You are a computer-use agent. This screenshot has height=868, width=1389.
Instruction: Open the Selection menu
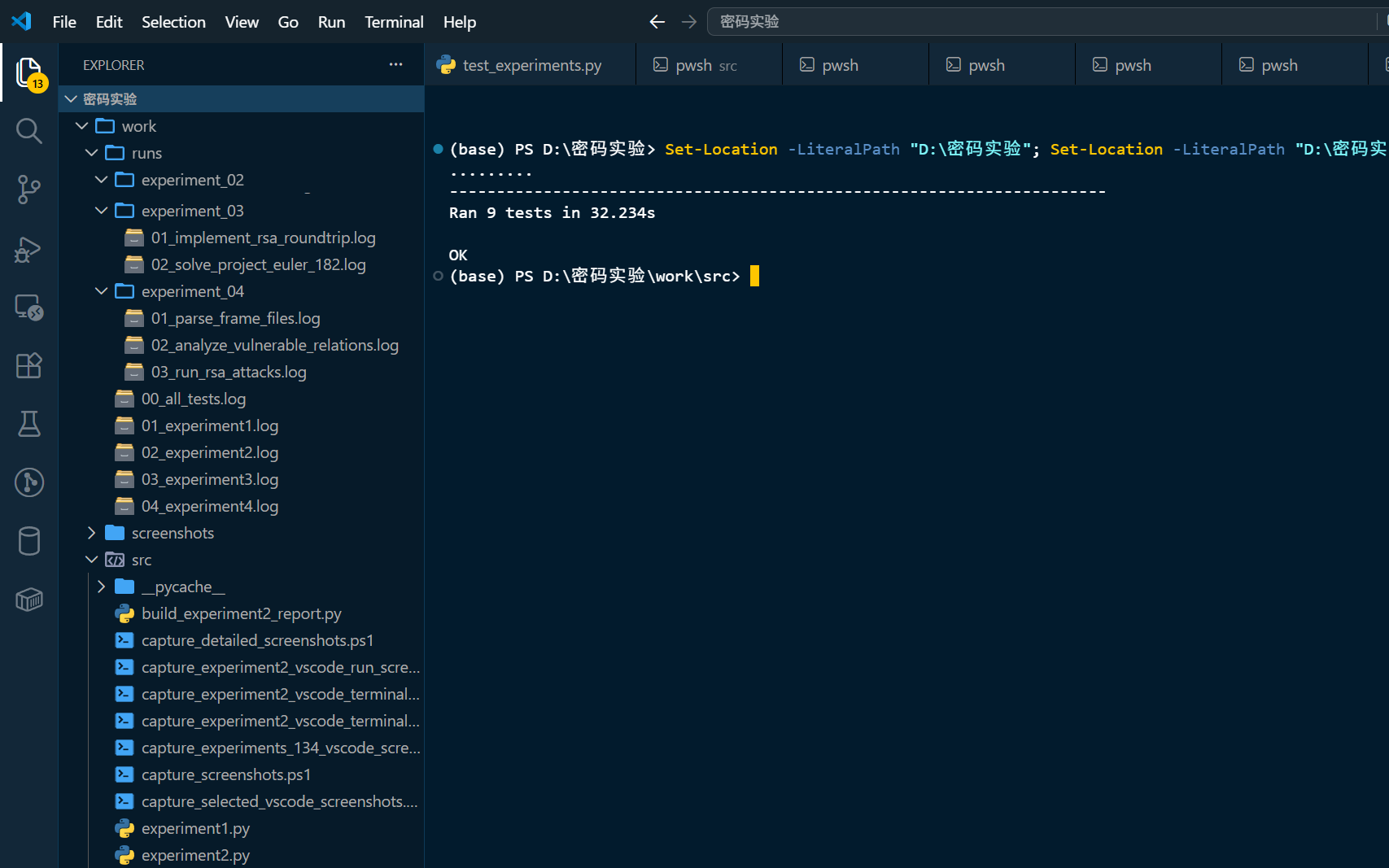(x=173, y=22)
